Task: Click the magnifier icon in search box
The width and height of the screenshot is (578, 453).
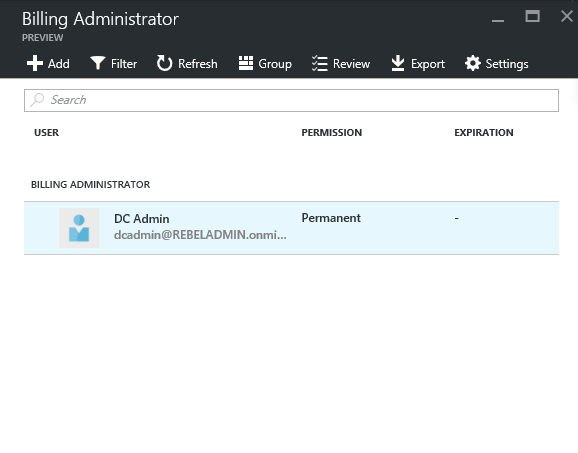Action: 37,100
